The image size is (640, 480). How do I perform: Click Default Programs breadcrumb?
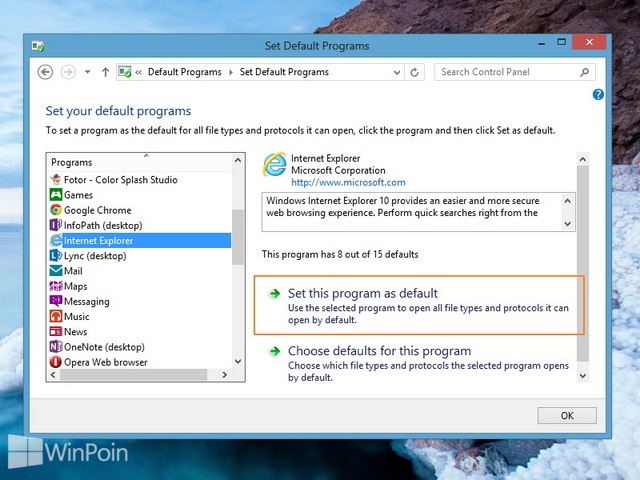pos(184,72)
